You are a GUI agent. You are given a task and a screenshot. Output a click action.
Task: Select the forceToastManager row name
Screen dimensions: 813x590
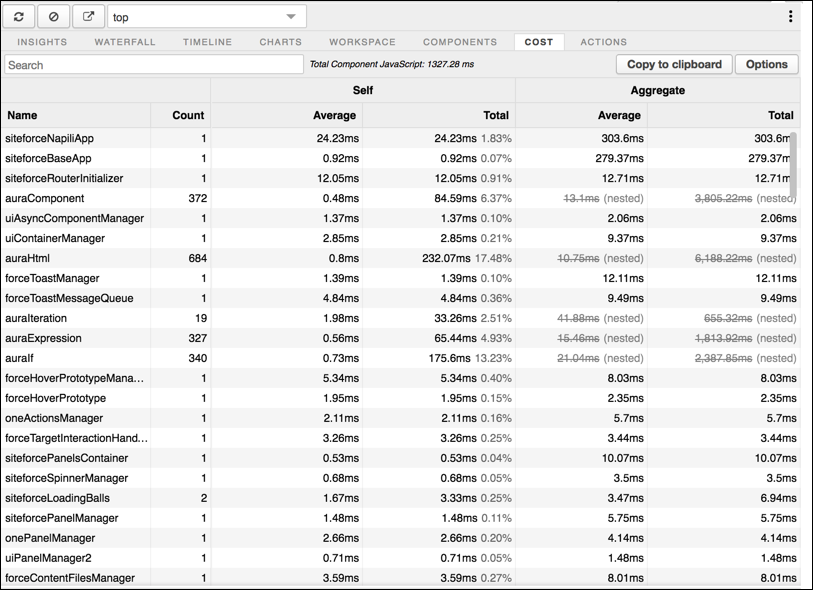[x=52, y=278]
